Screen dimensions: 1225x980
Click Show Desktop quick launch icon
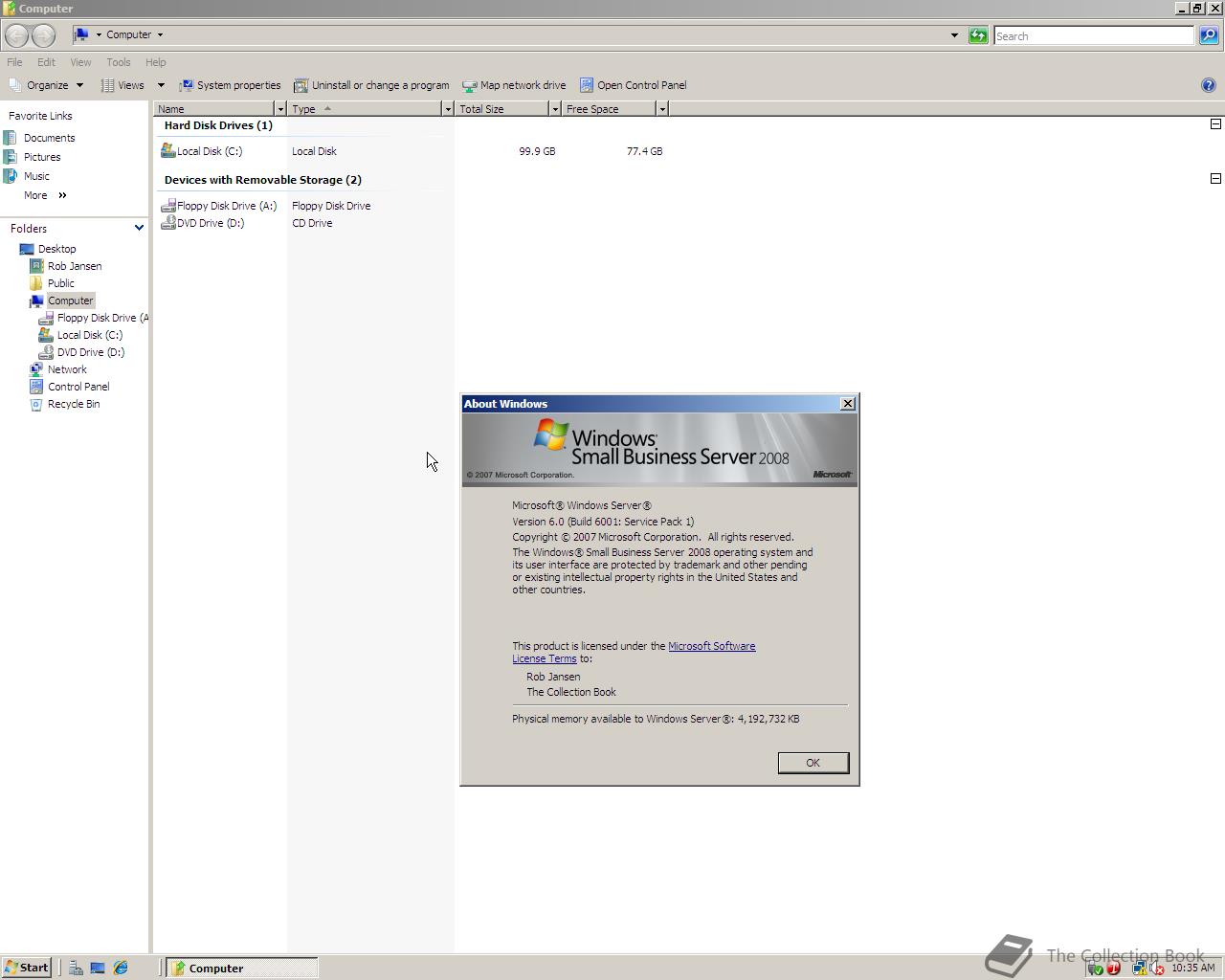(98, 968)
